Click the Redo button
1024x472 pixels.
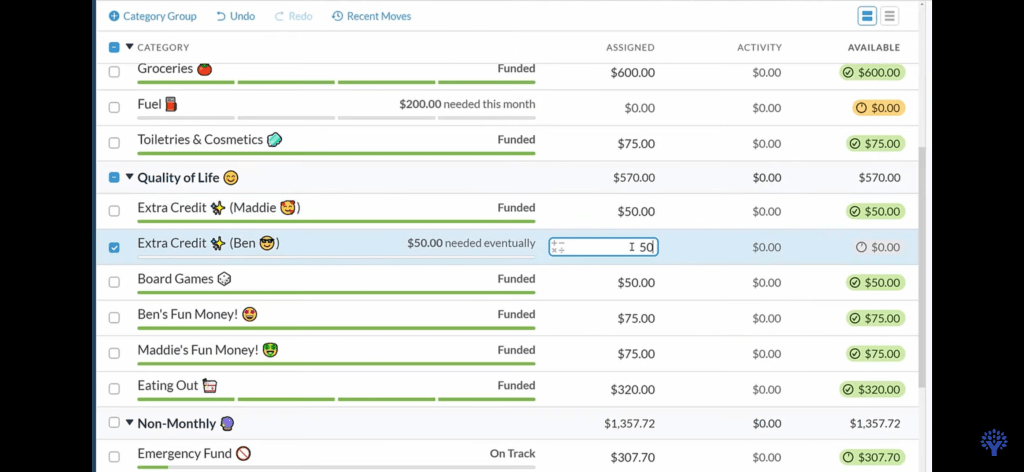293,16
